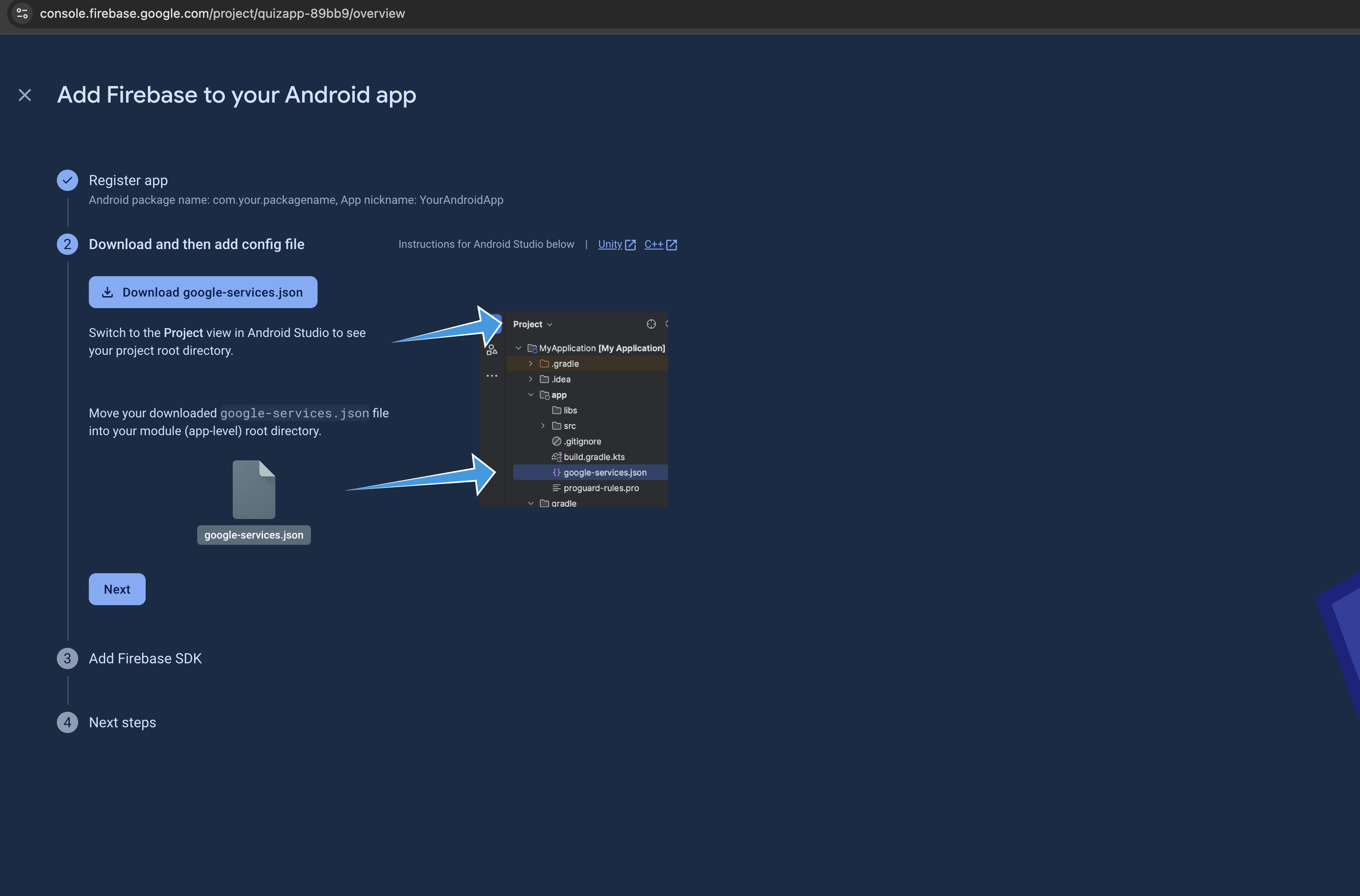Click the C++ external link icon

(672, 245)
